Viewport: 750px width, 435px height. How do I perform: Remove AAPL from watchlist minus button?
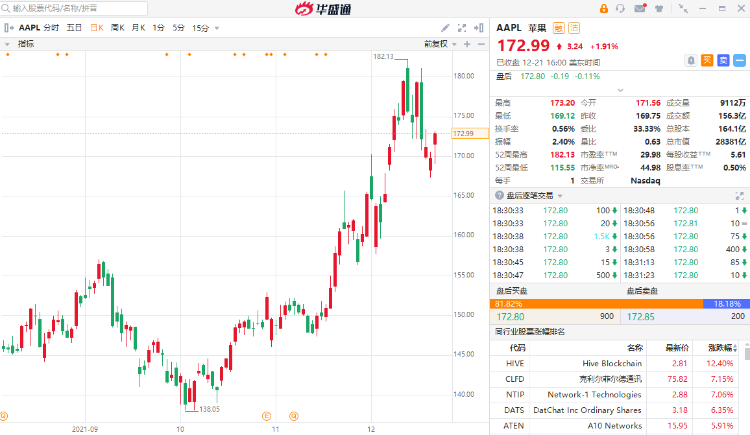point(739,61)
